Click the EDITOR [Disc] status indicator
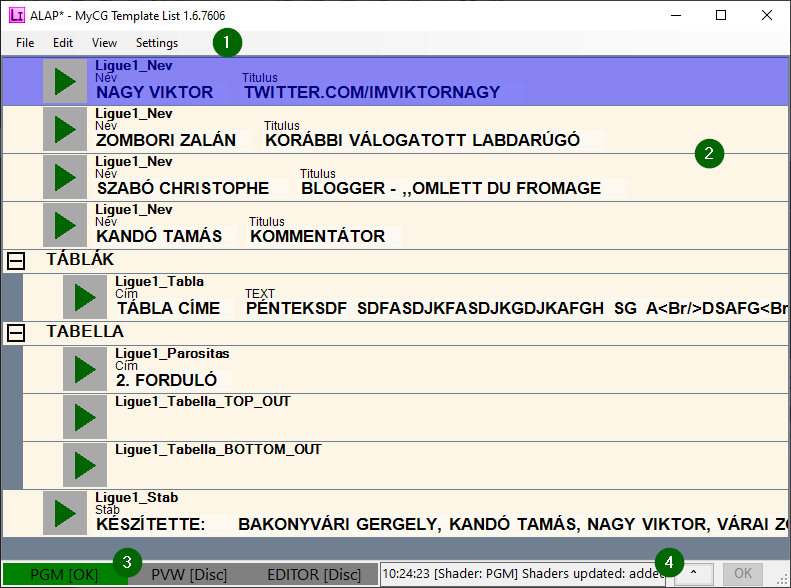791x588 pixels. 313,575
